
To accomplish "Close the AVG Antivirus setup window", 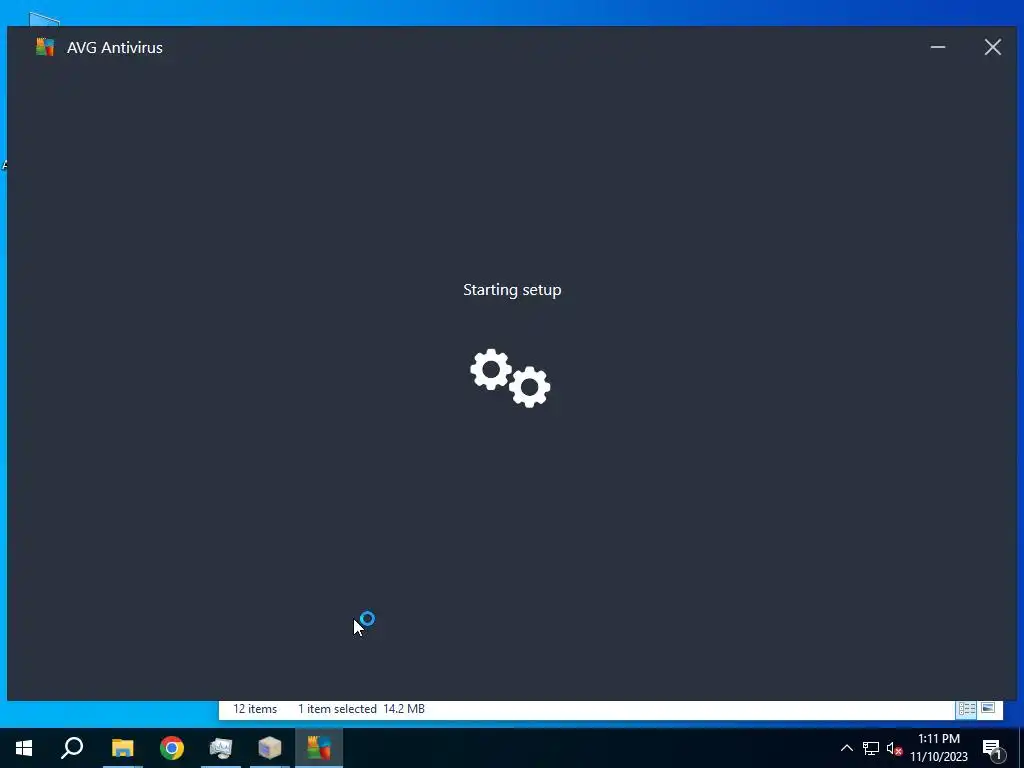I will 993,47.
